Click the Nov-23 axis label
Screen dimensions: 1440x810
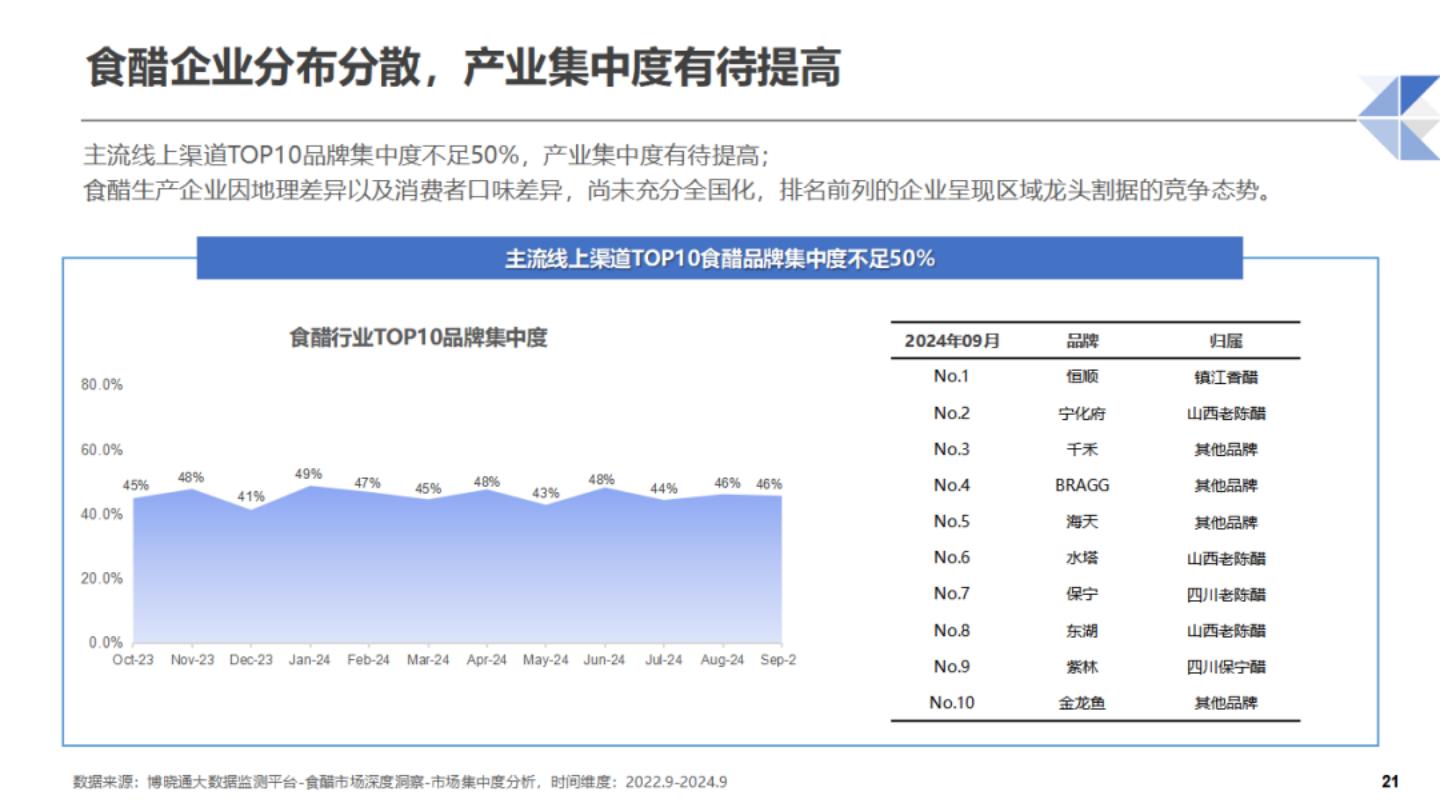pos(192,660)
